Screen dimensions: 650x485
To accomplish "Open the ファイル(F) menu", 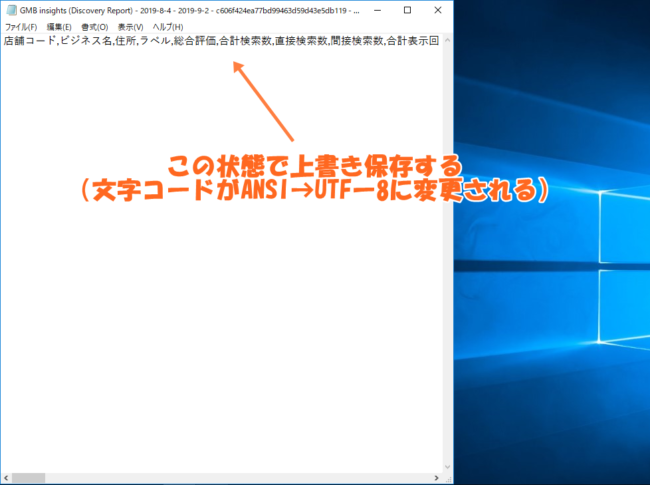I will click(21, 27).
